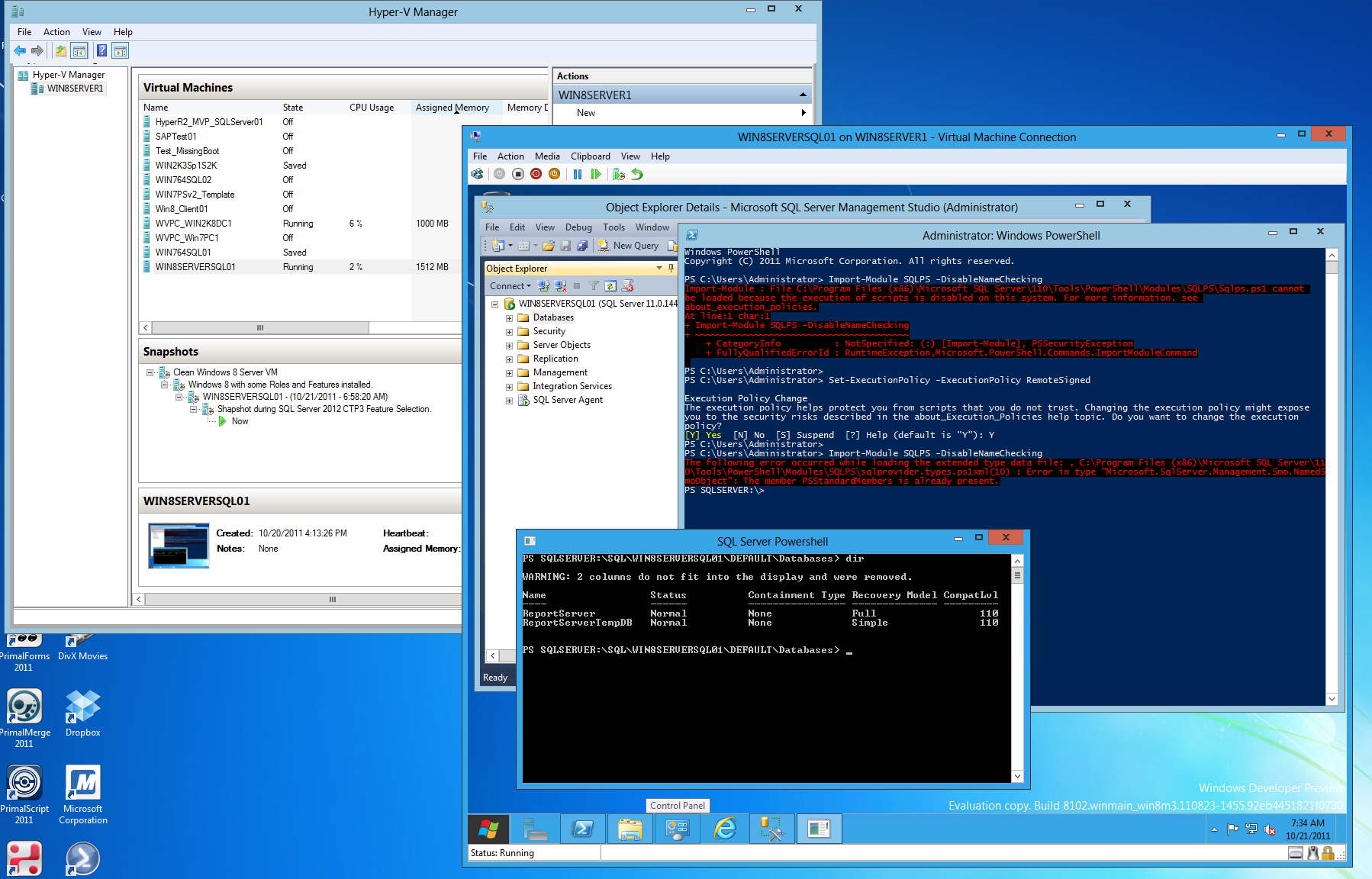1372x879 pixels.
Task: Expand the Replication node
Action: coord(509,359)
